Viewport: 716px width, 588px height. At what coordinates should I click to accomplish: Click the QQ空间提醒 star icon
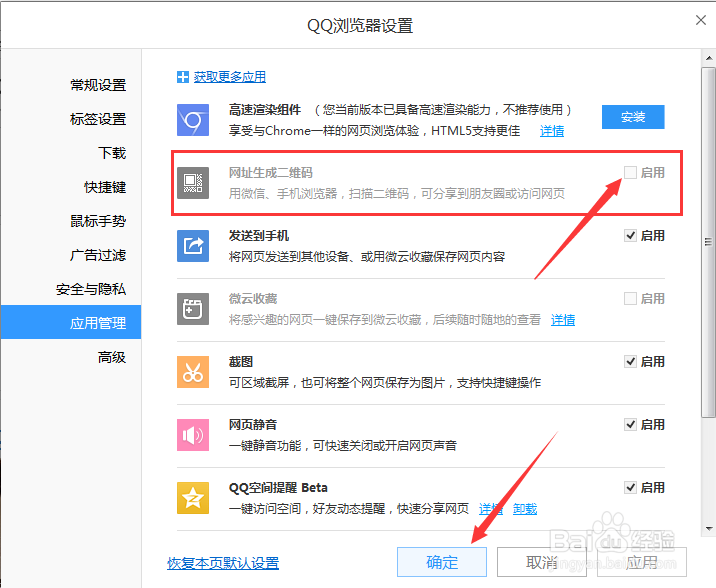coord(193,498)
